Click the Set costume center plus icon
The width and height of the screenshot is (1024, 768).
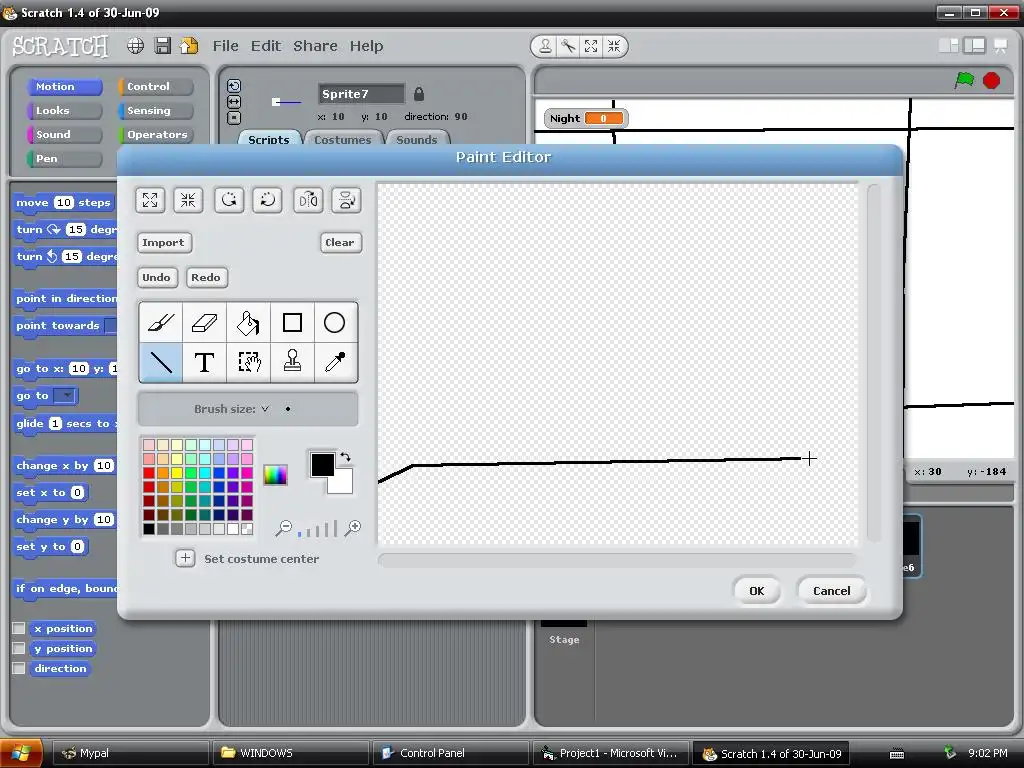click(x=185, y=558)
